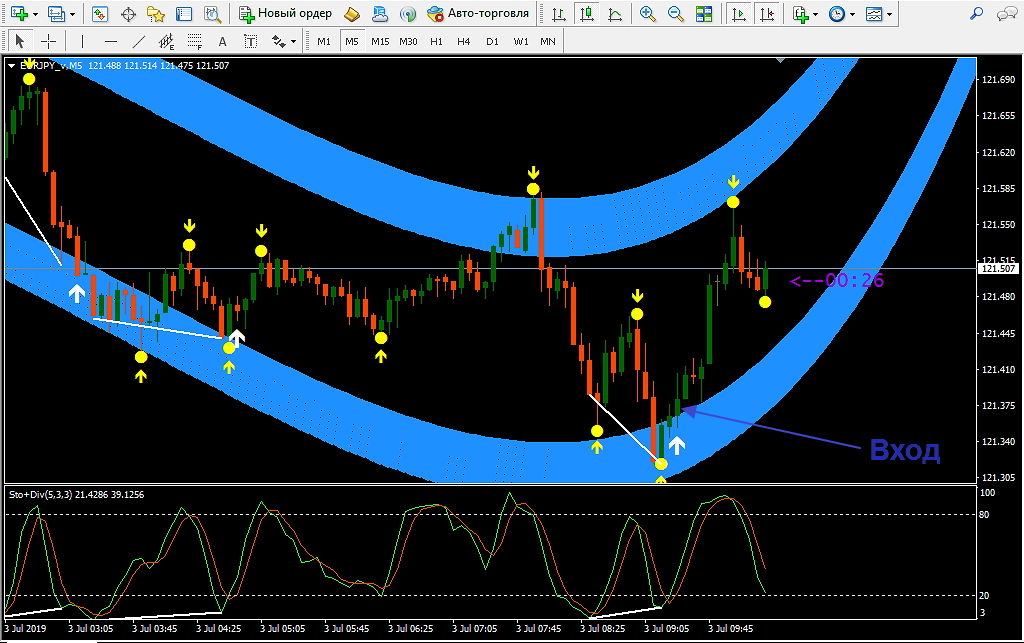The image size is (1024, 643).
Task: Open the search magnifier
Action: pos(976,14)
